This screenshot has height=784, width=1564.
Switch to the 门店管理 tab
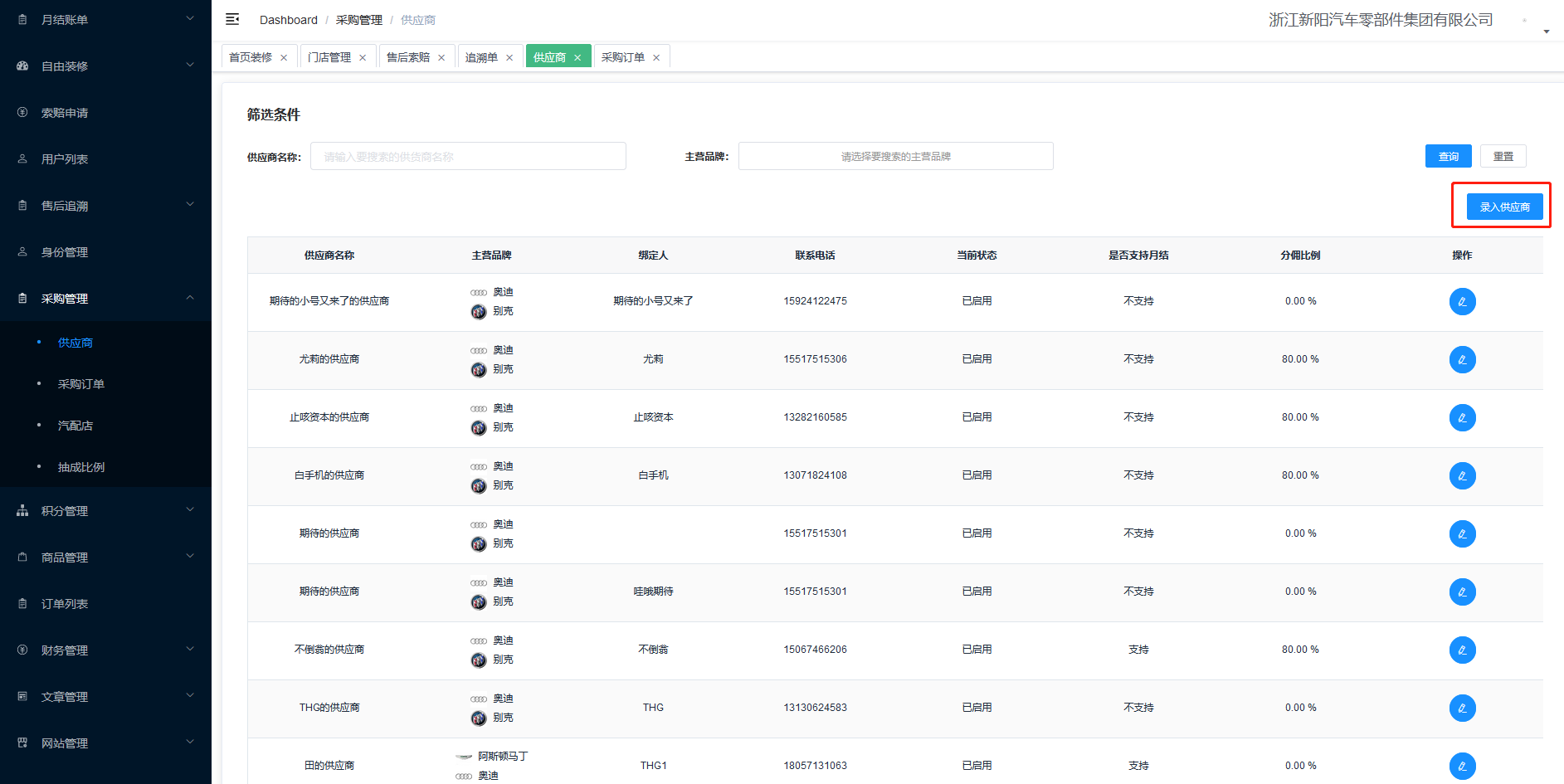329,57
